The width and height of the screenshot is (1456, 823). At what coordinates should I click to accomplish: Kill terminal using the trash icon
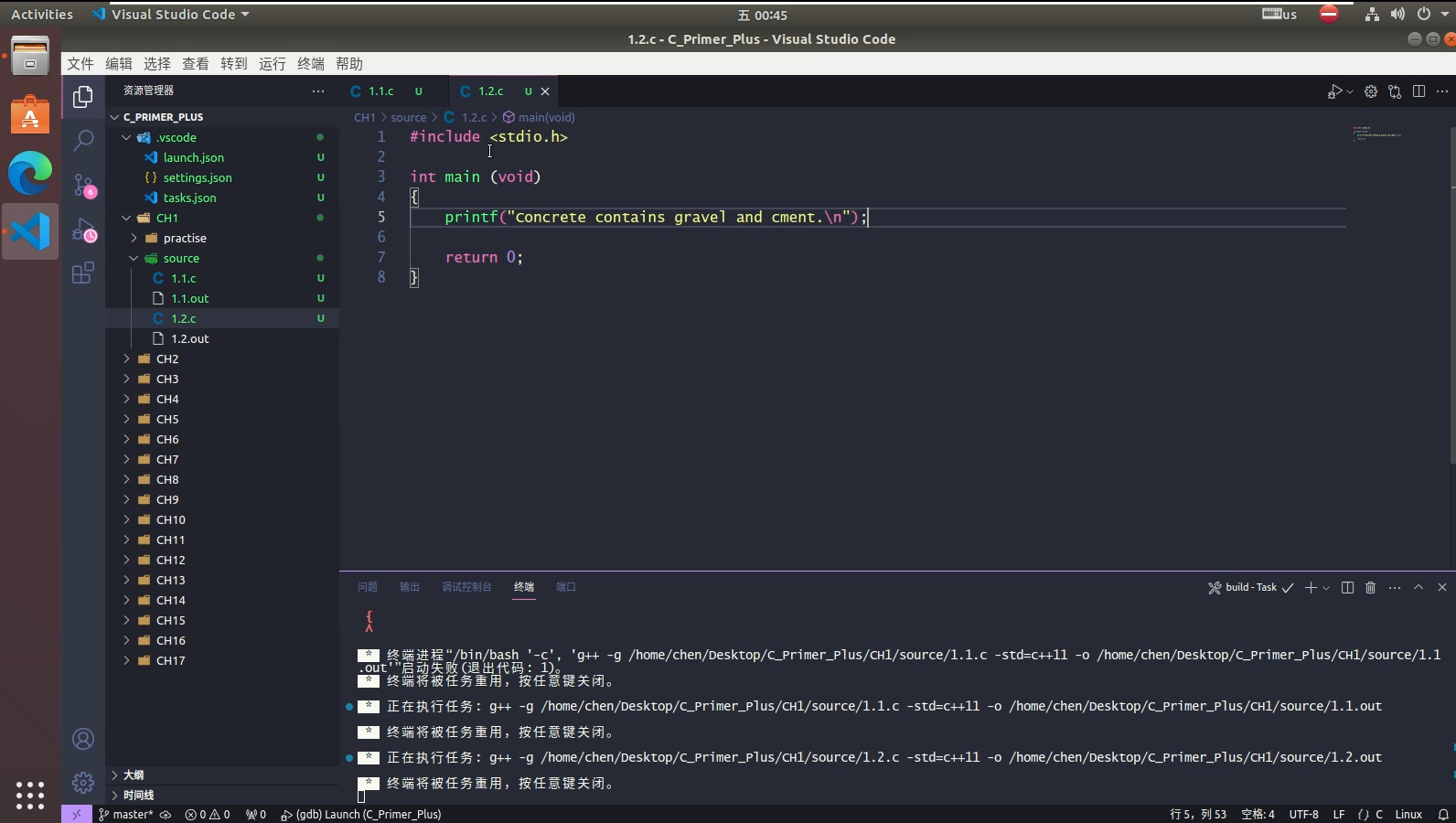pyautogui.click(x=1370, y=587)
